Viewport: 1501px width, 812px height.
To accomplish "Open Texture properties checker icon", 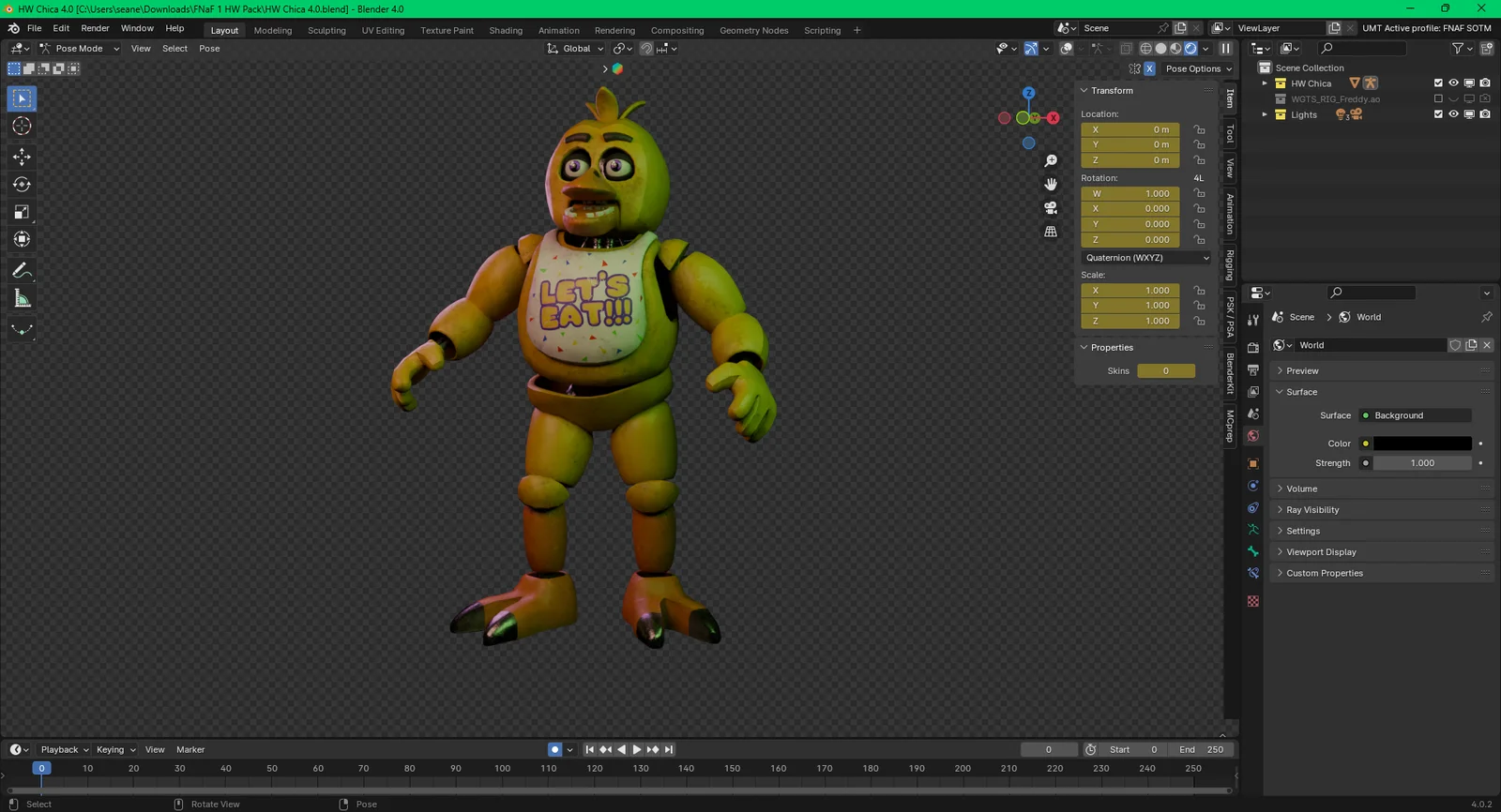I will pos(1253,601).
